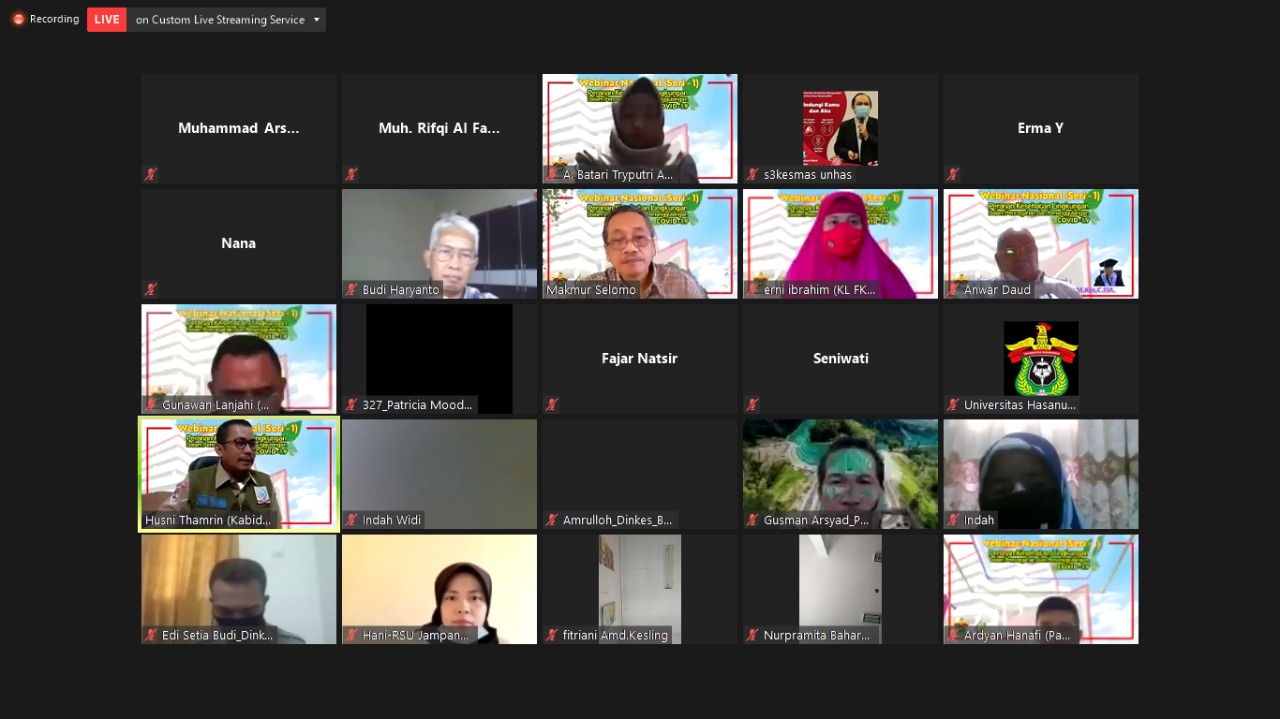Click muted mic icon beside Indah Widi
1280x719 pixels.
[352, 520]
